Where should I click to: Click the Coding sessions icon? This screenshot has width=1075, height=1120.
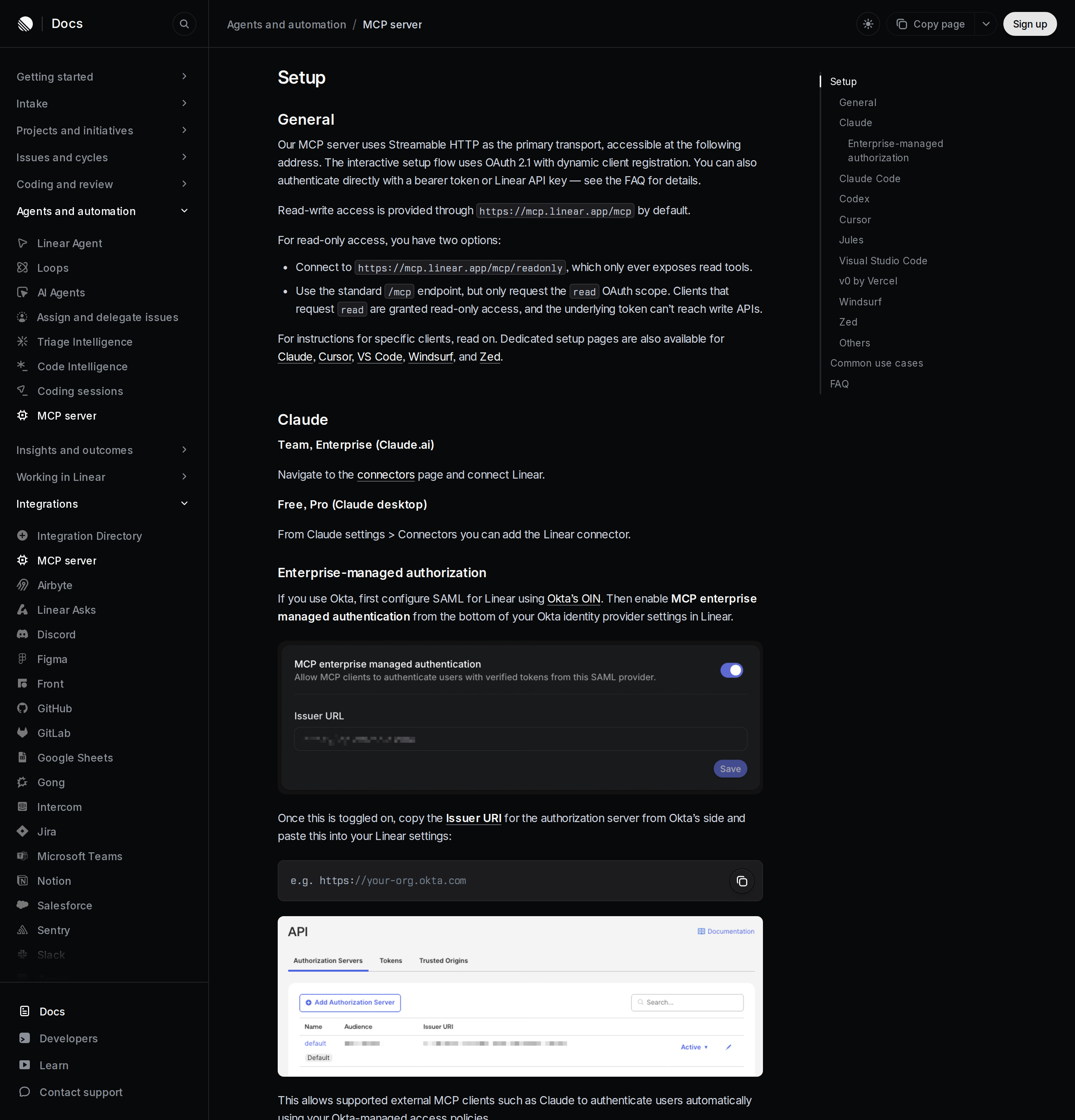pos(22,390)
